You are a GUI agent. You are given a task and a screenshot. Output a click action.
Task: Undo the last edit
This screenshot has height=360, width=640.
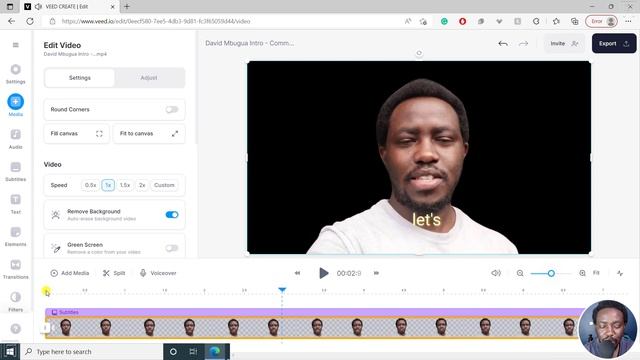[x=503, y=43]
